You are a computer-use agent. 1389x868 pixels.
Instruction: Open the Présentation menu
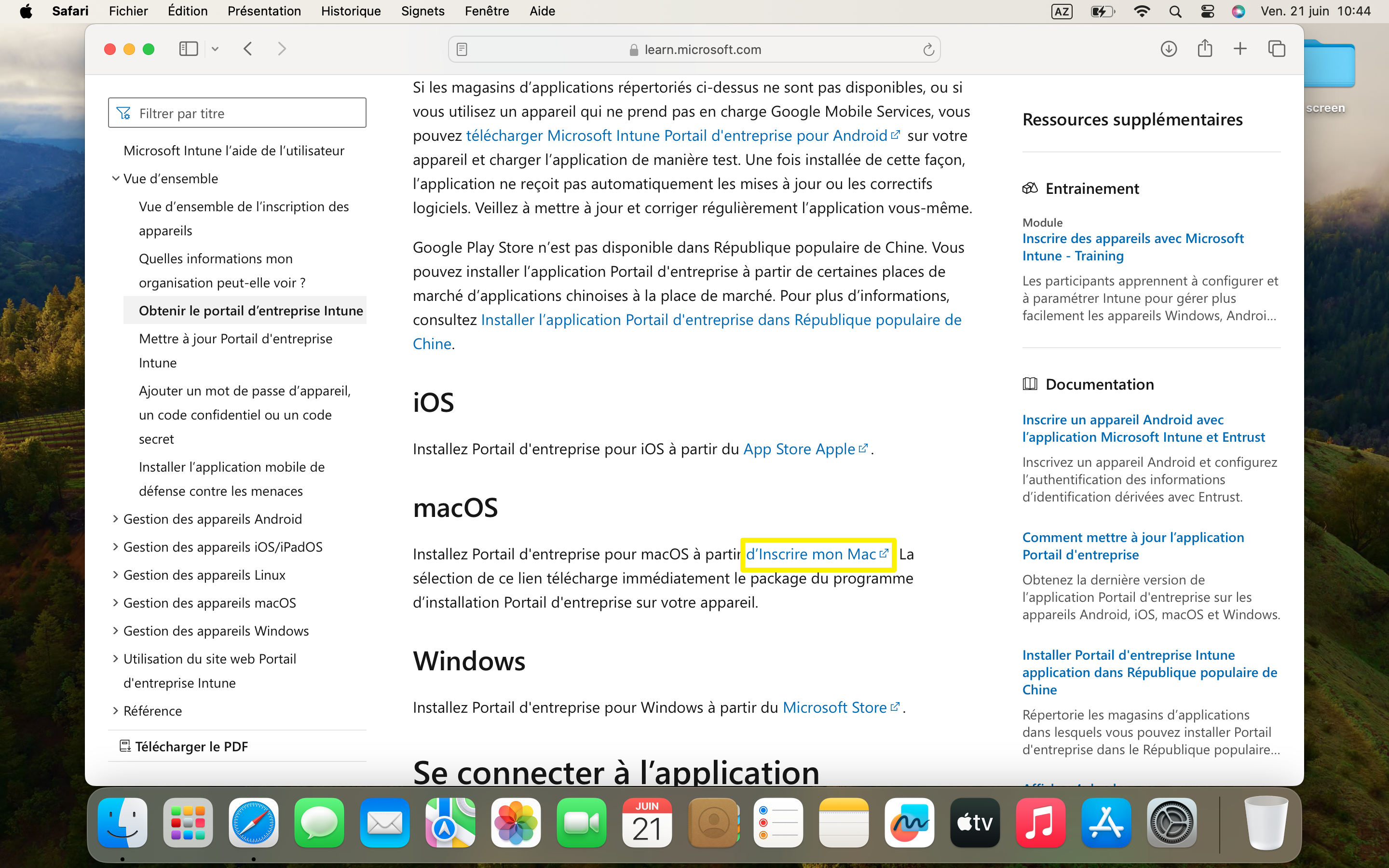coord(264,12)
